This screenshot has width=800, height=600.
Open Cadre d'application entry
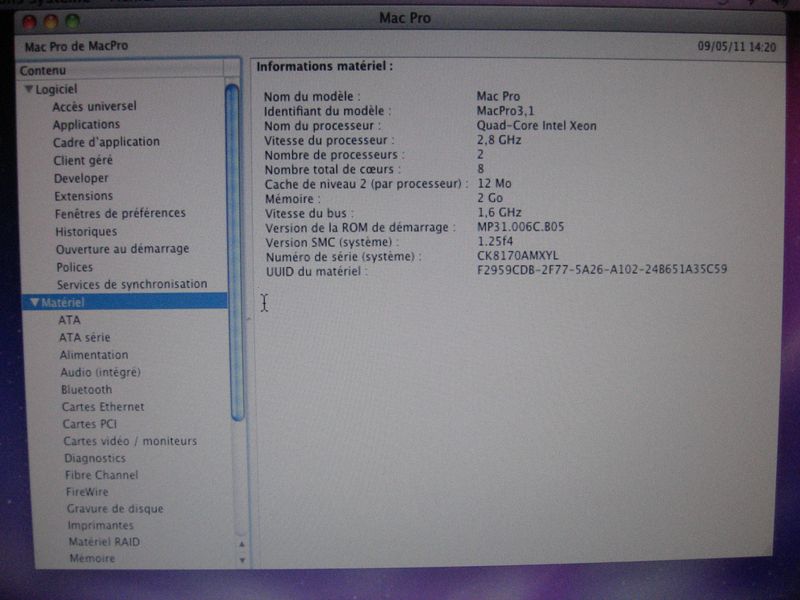click(106, 142)
